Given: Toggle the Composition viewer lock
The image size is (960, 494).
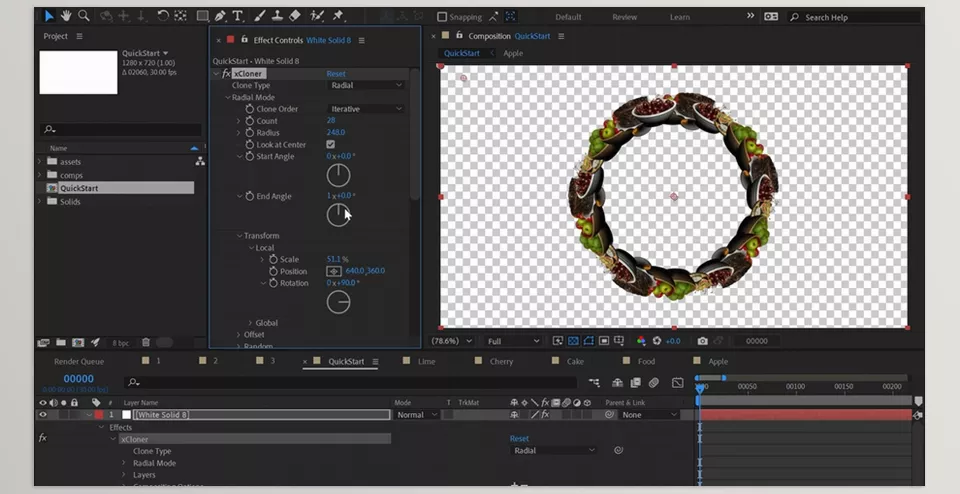Looking at the screenshot, I should click(x=459, y=36).
